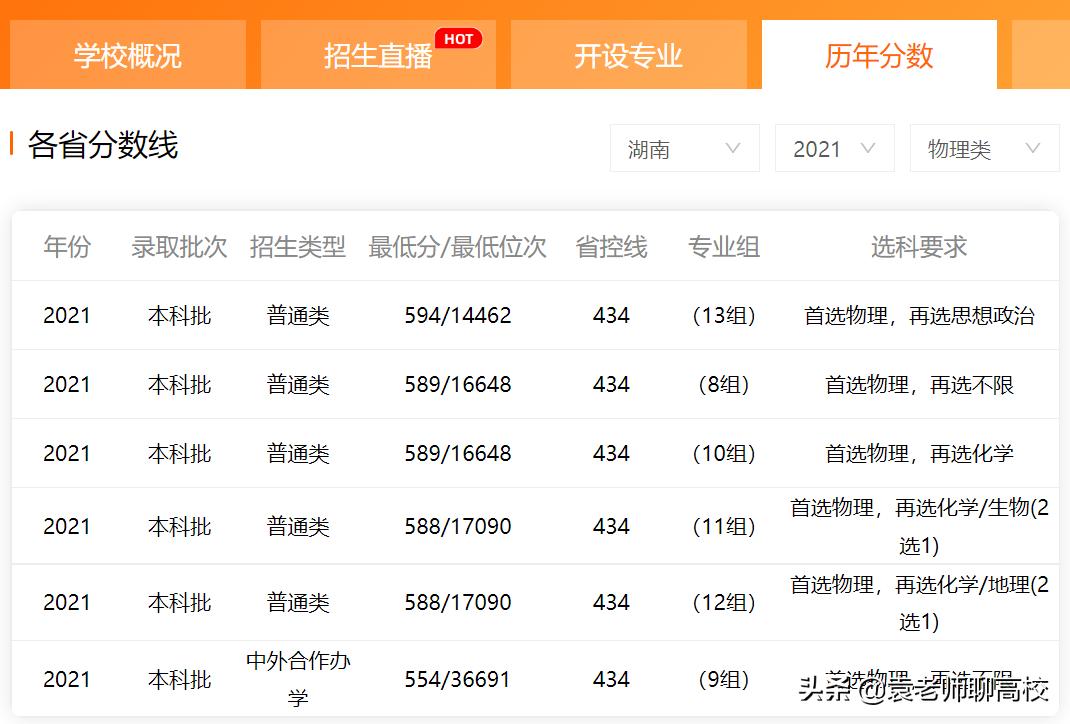
Task: Click the 年份 column header
Action: pyautogui.click(x=65, y=249)
